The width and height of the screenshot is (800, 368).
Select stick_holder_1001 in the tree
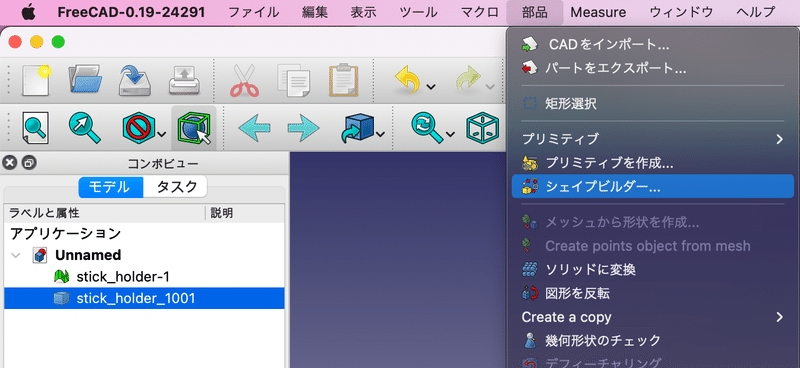pyautogui.click(x=144, y=298)
